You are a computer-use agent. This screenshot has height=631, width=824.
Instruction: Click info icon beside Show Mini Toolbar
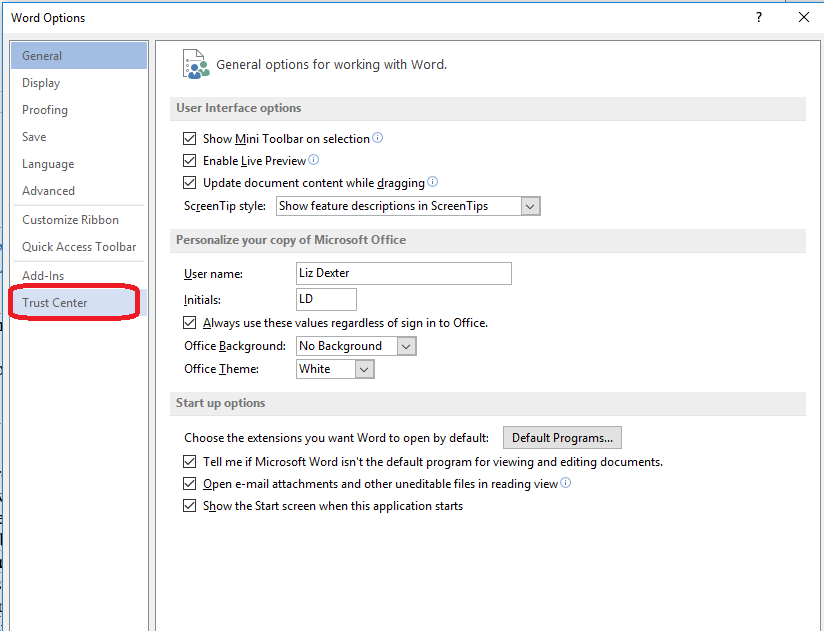(378, 139)
